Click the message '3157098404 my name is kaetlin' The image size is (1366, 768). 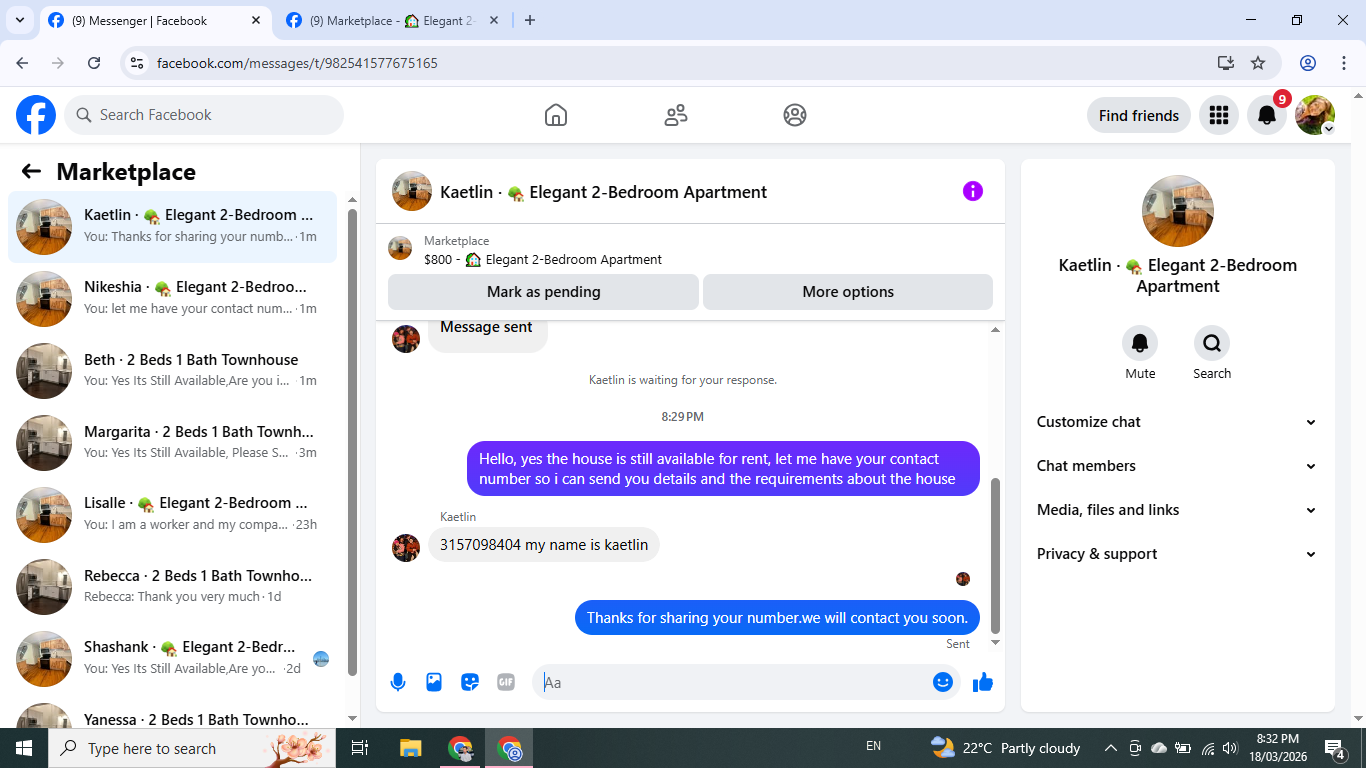(544, 545)
